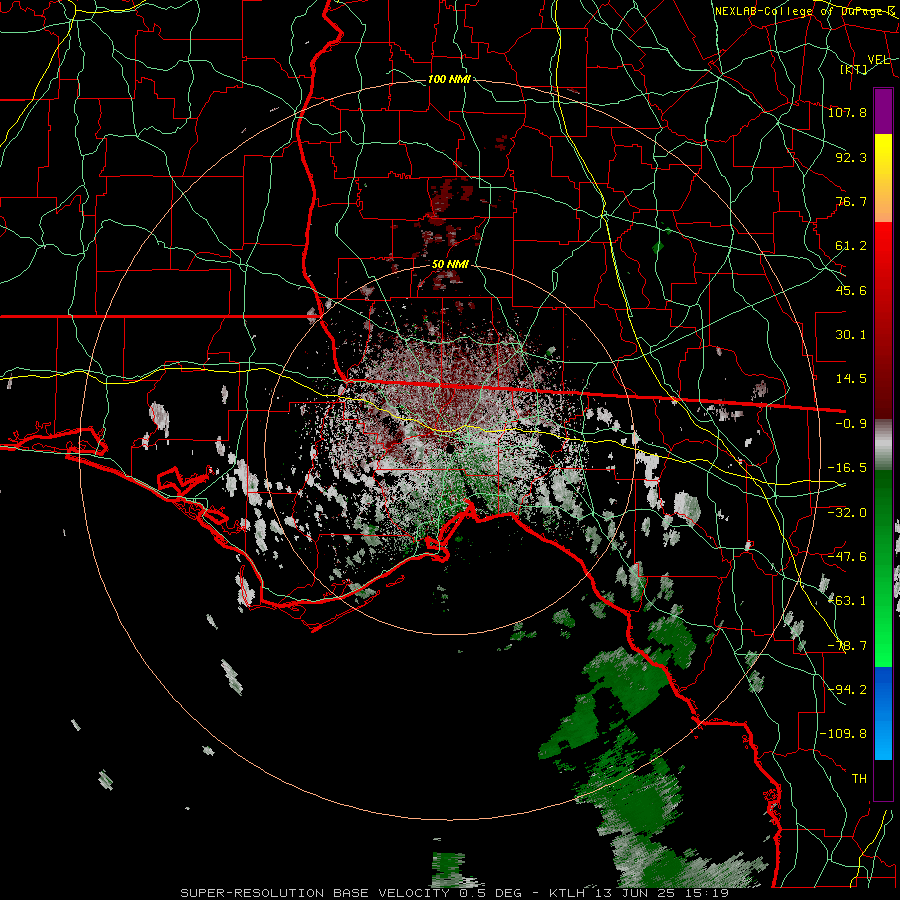Click the 50 NMI range ring label
This screenshot has width=900, height=900.
(x=450, y=265)
